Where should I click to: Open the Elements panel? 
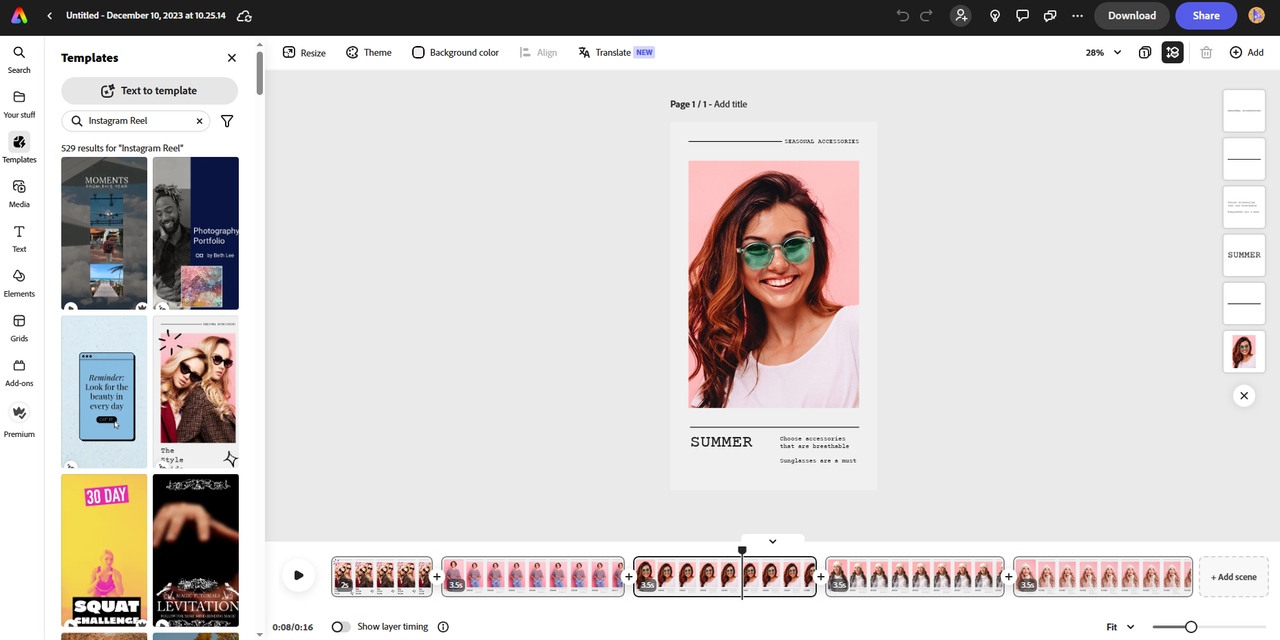pyautogui.click(x=19, y=283)
